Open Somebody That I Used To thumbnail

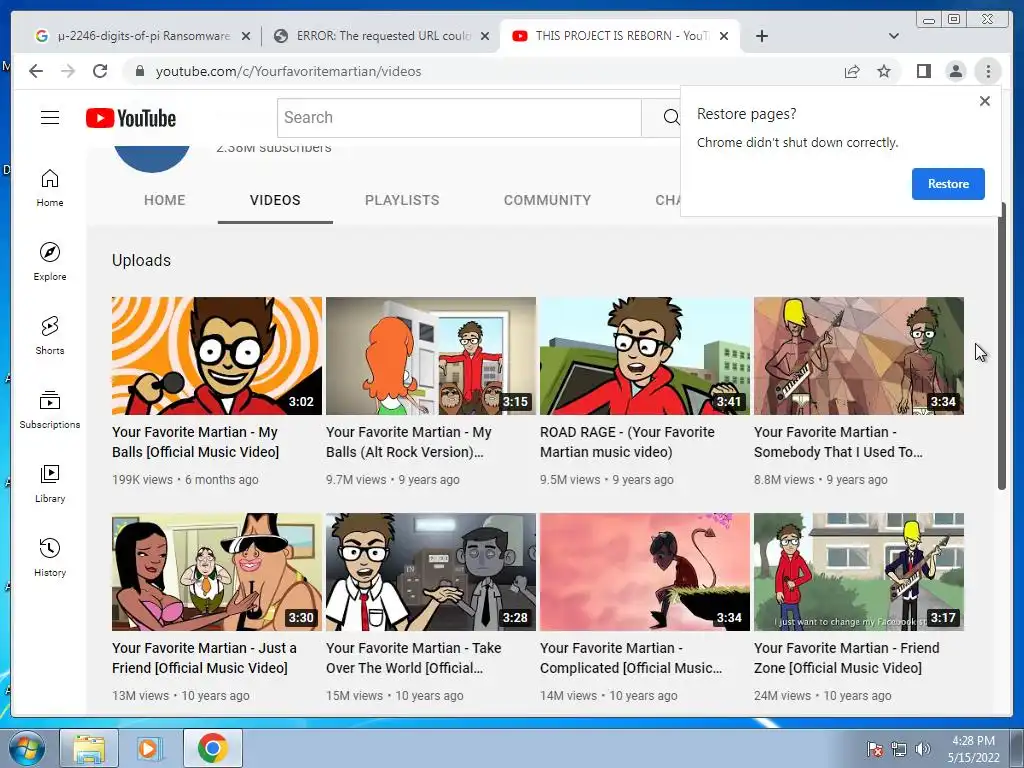click(x=859, y=356)
